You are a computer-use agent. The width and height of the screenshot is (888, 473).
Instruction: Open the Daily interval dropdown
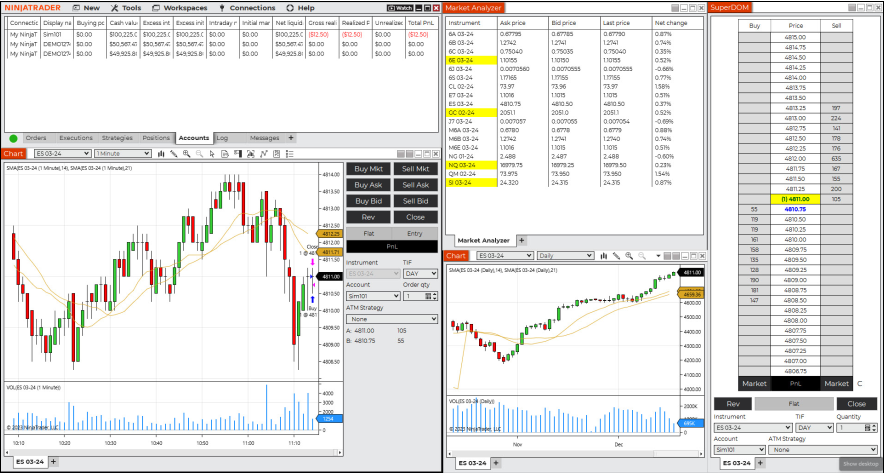click(566, 255)
